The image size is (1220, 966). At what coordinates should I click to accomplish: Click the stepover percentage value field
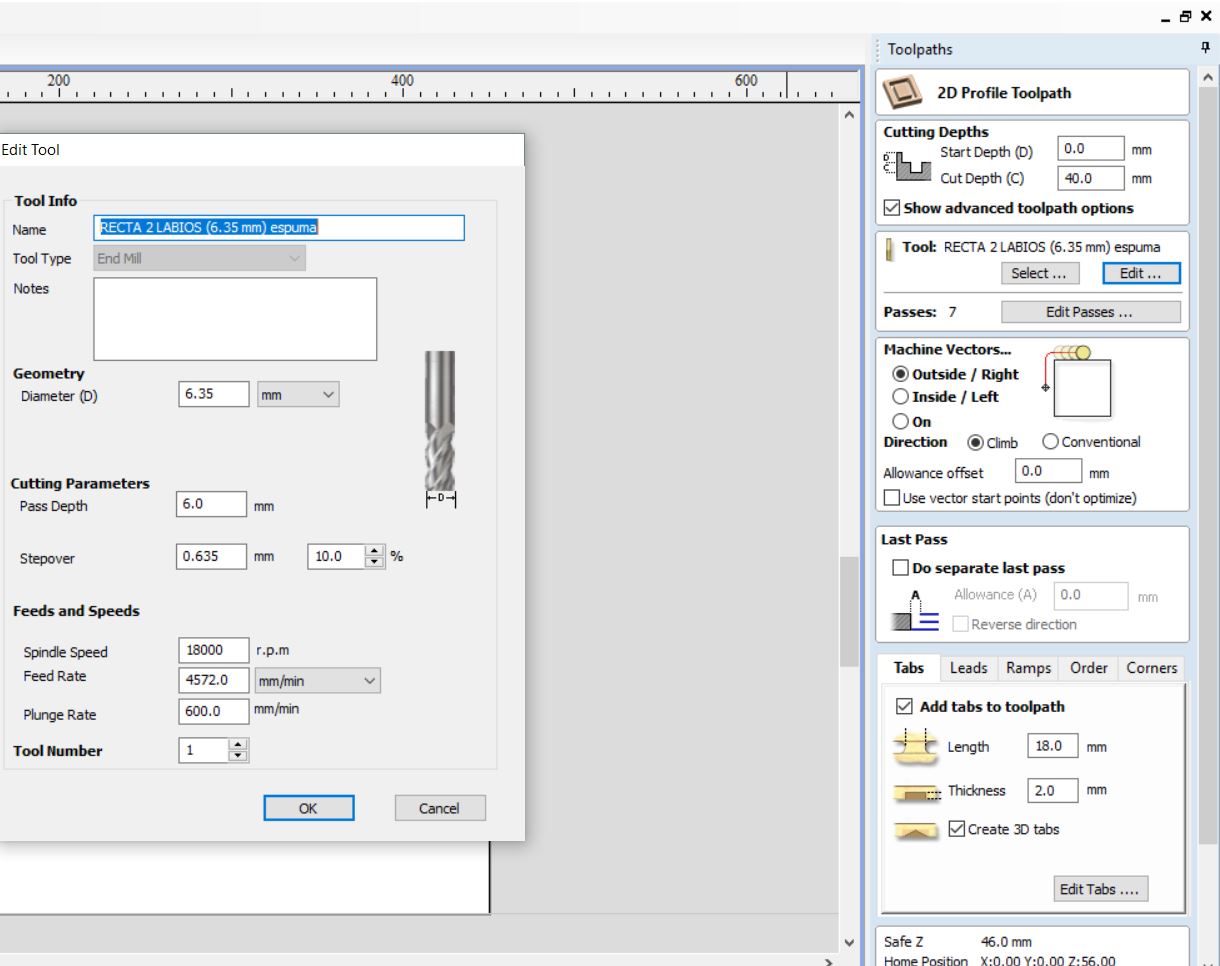point(337,556)
